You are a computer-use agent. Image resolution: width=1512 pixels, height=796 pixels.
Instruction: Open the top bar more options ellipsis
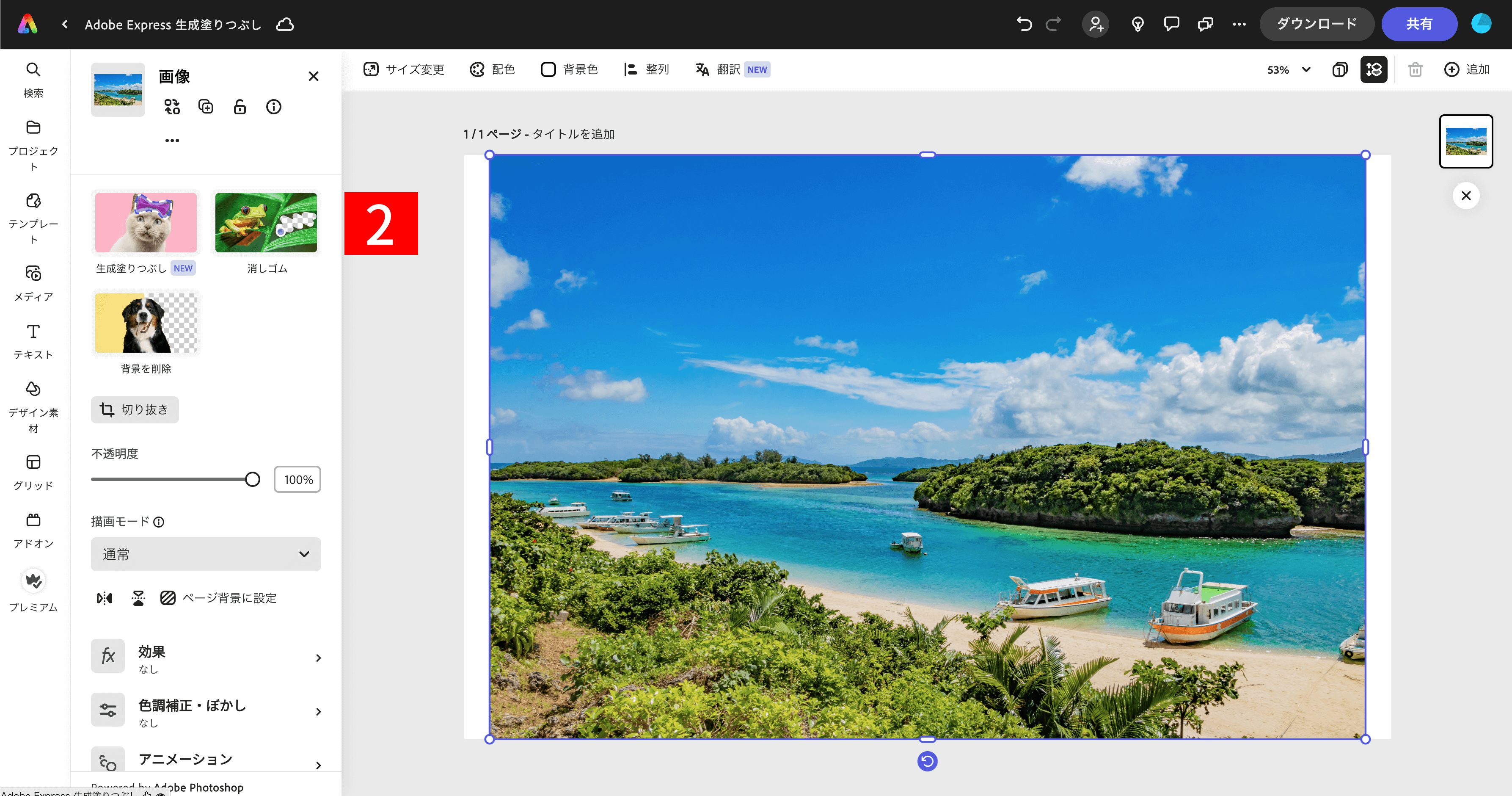pyautogui.click(x=1239, y=24)
